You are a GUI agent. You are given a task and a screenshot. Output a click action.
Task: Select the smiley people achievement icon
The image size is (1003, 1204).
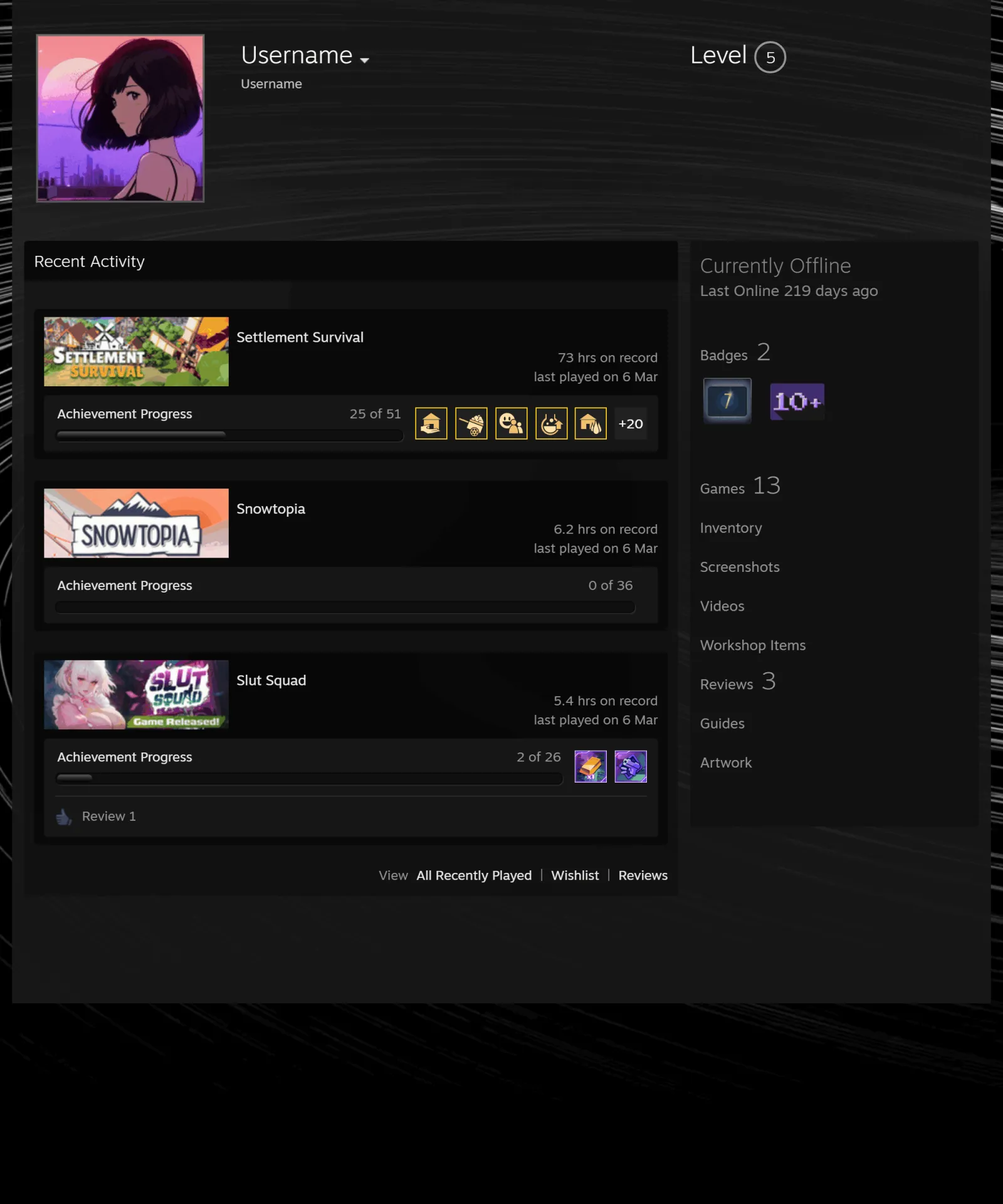tap(512, 423)
